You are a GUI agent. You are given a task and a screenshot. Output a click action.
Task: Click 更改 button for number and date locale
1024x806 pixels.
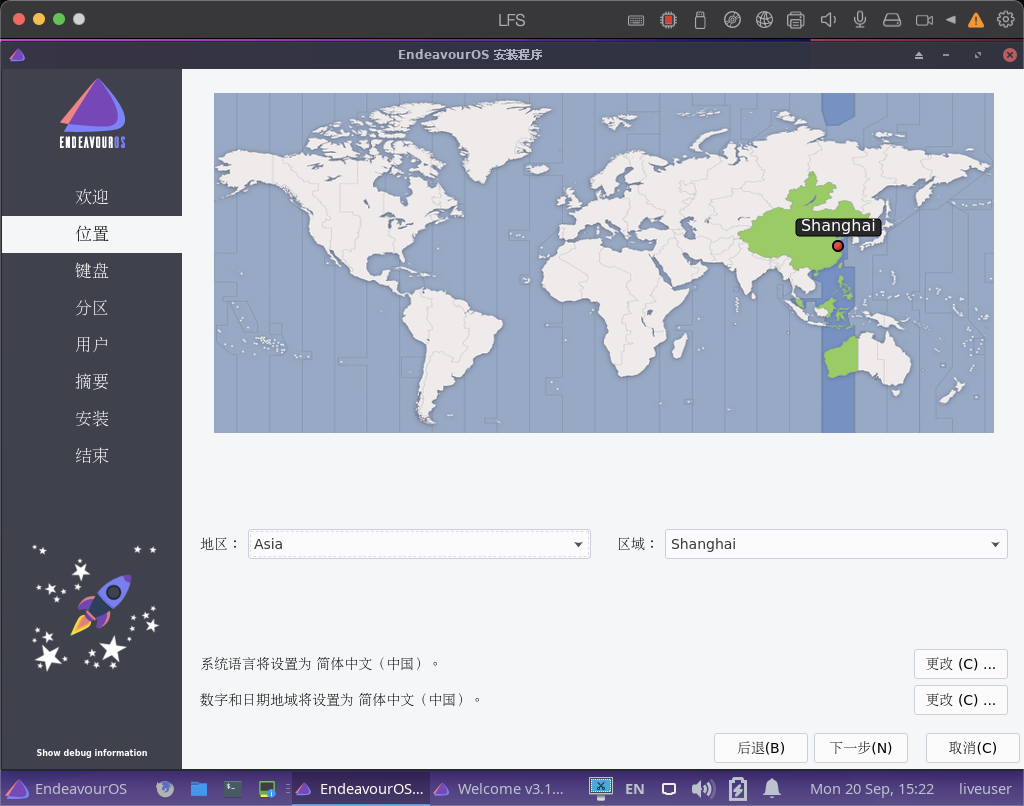(961, 700)
